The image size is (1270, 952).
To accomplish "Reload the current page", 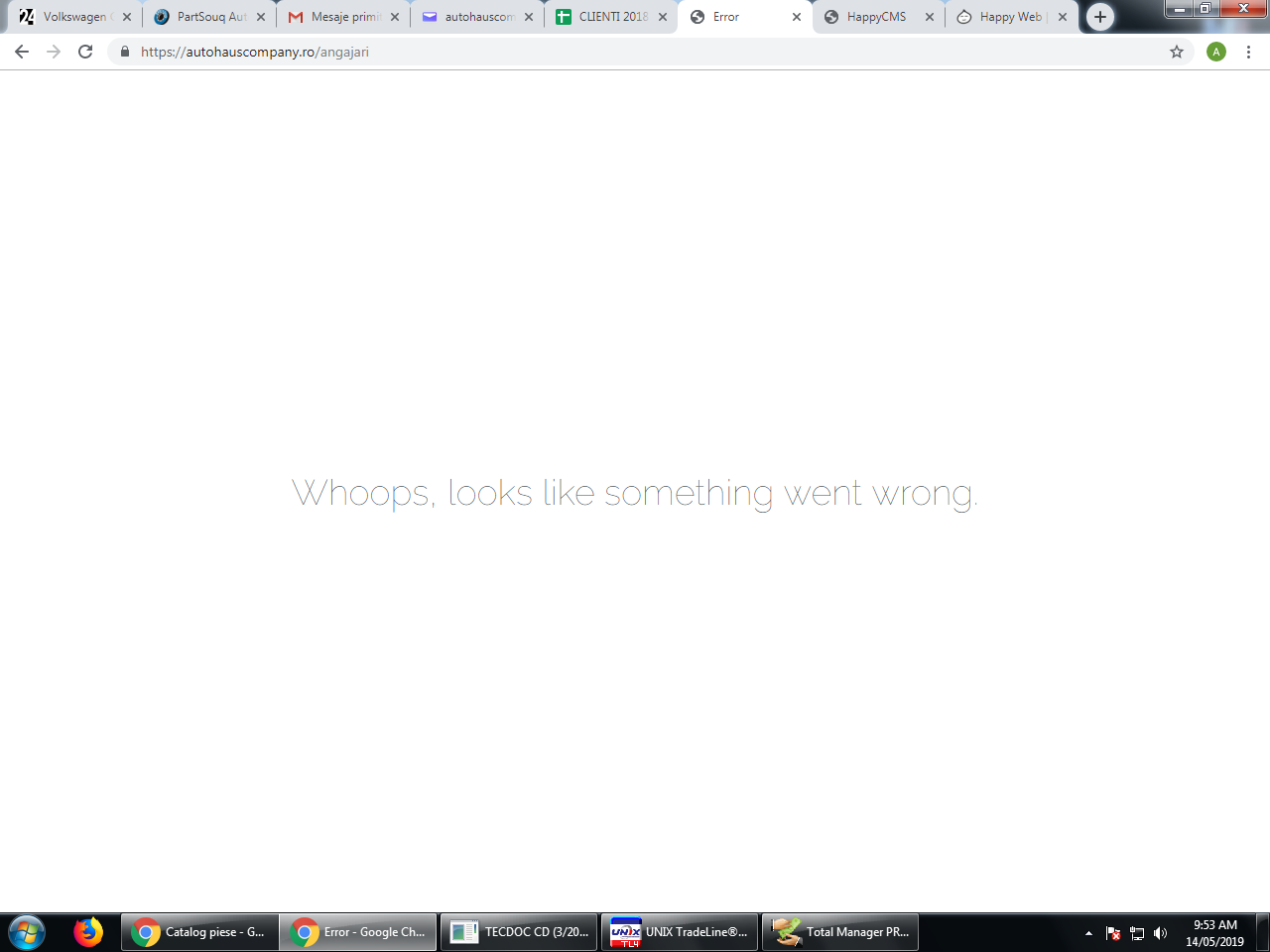I will [x=85, y=52].
